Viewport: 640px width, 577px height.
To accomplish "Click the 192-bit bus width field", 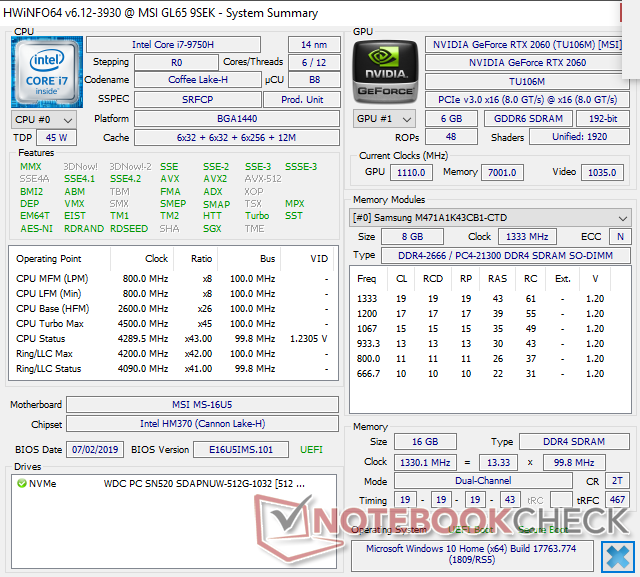I will (x=603, y=119).
